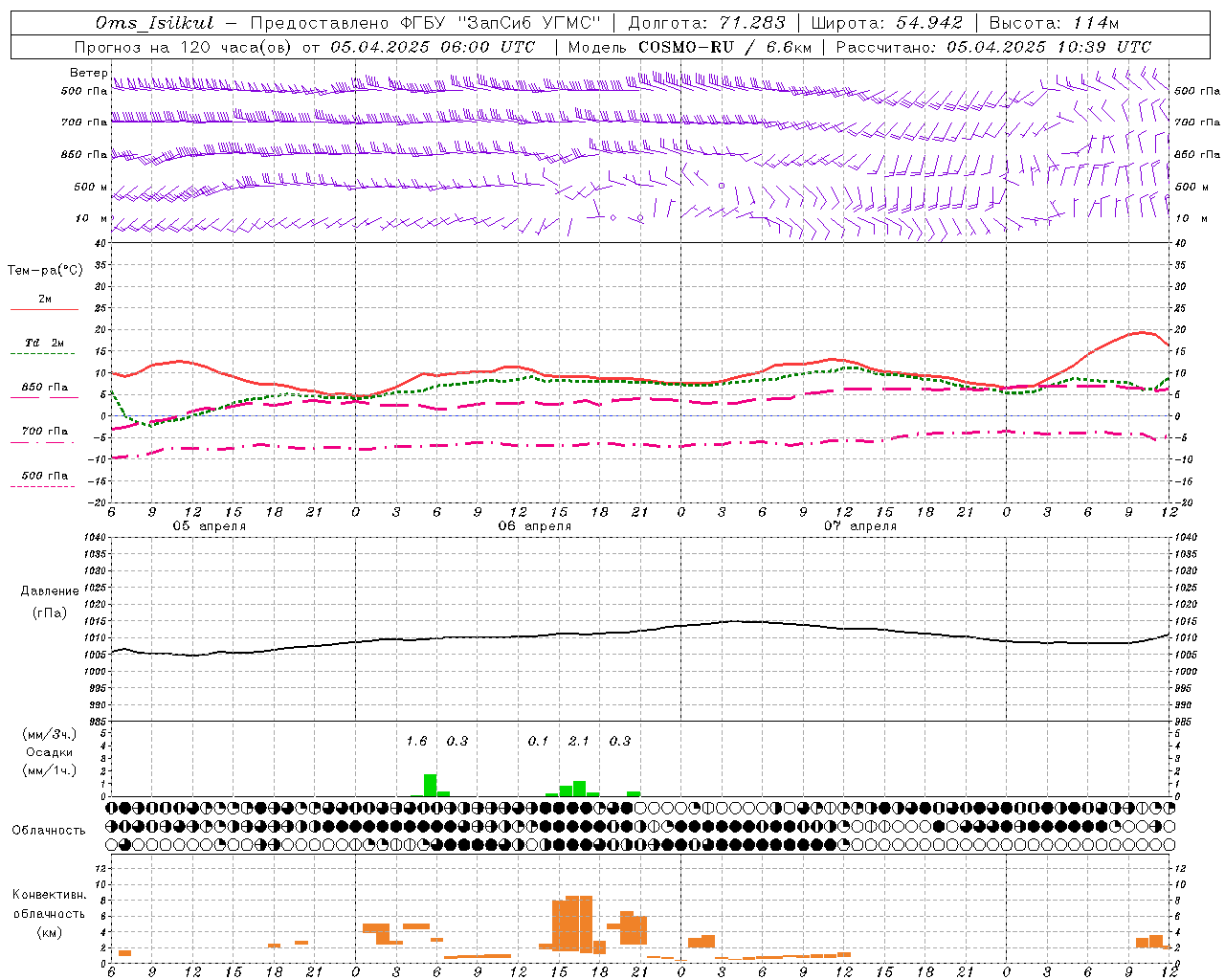Click the 10 м wind level label on left

coord(92,219)
